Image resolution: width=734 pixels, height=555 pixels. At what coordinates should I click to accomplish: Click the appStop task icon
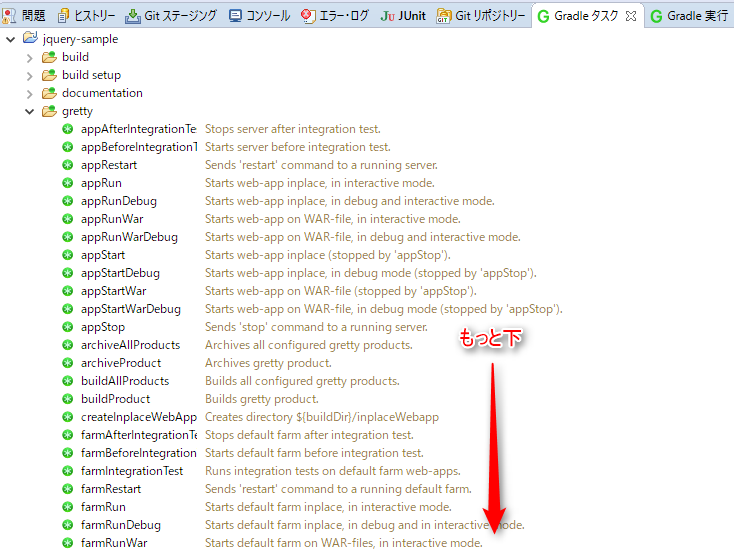point(68,327)
